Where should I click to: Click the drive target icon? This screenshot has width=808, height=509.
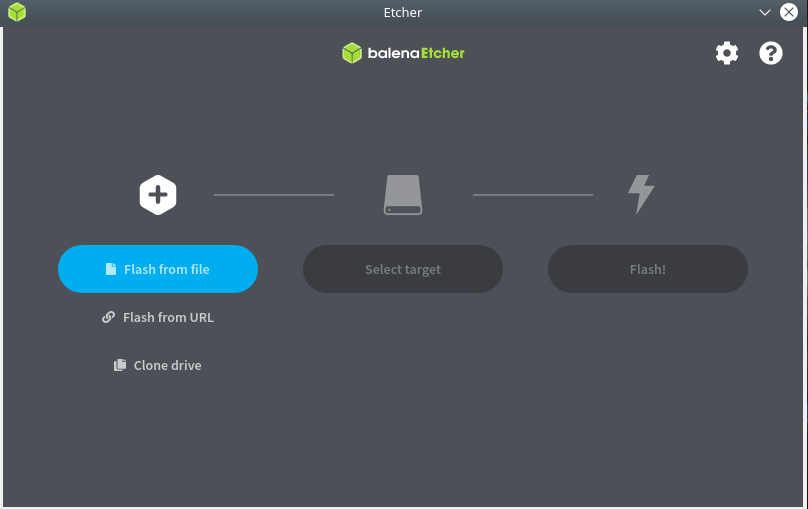(403, 195)
